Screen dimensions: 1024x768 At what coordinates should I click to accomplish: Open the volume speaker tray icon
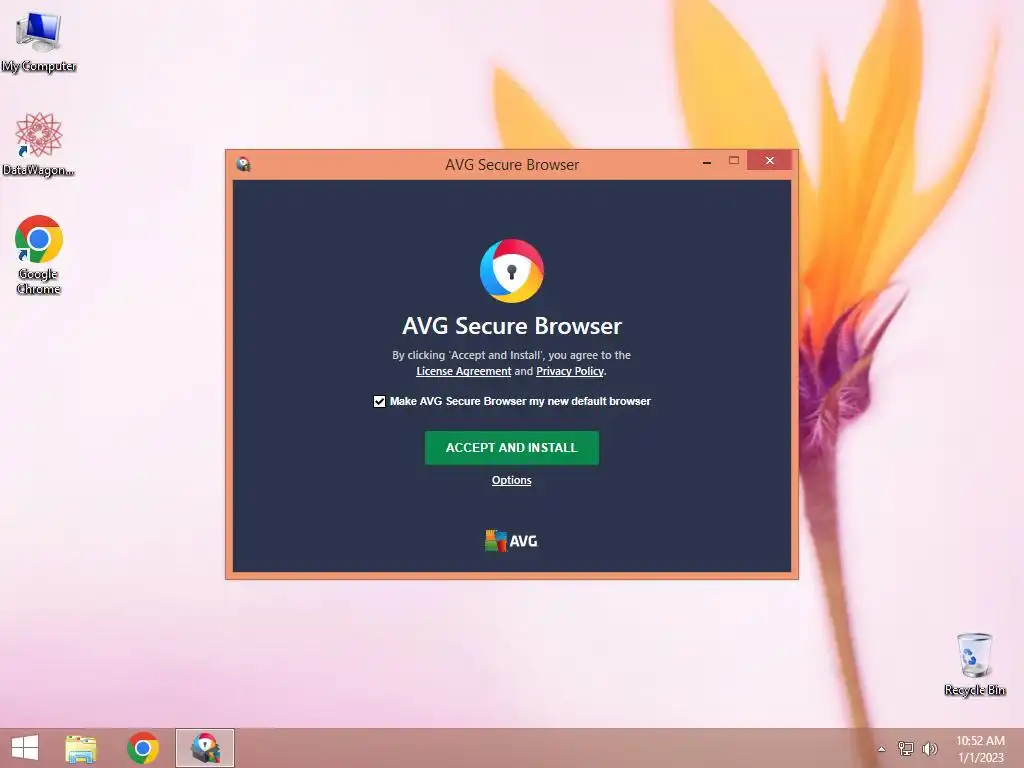click(930, 748)
